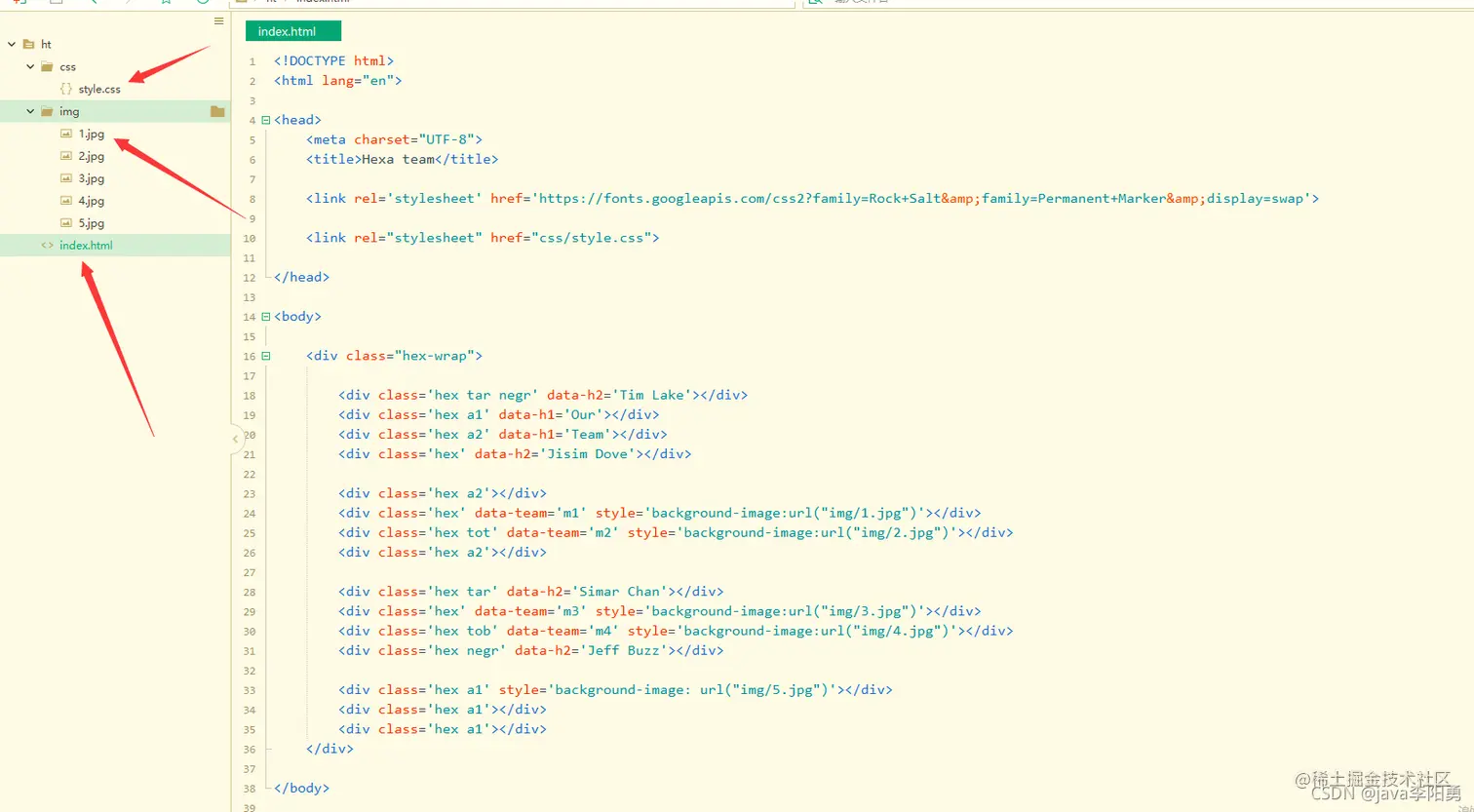Fold the body block at line 14

pyautogui.click(x=265, y=317)
